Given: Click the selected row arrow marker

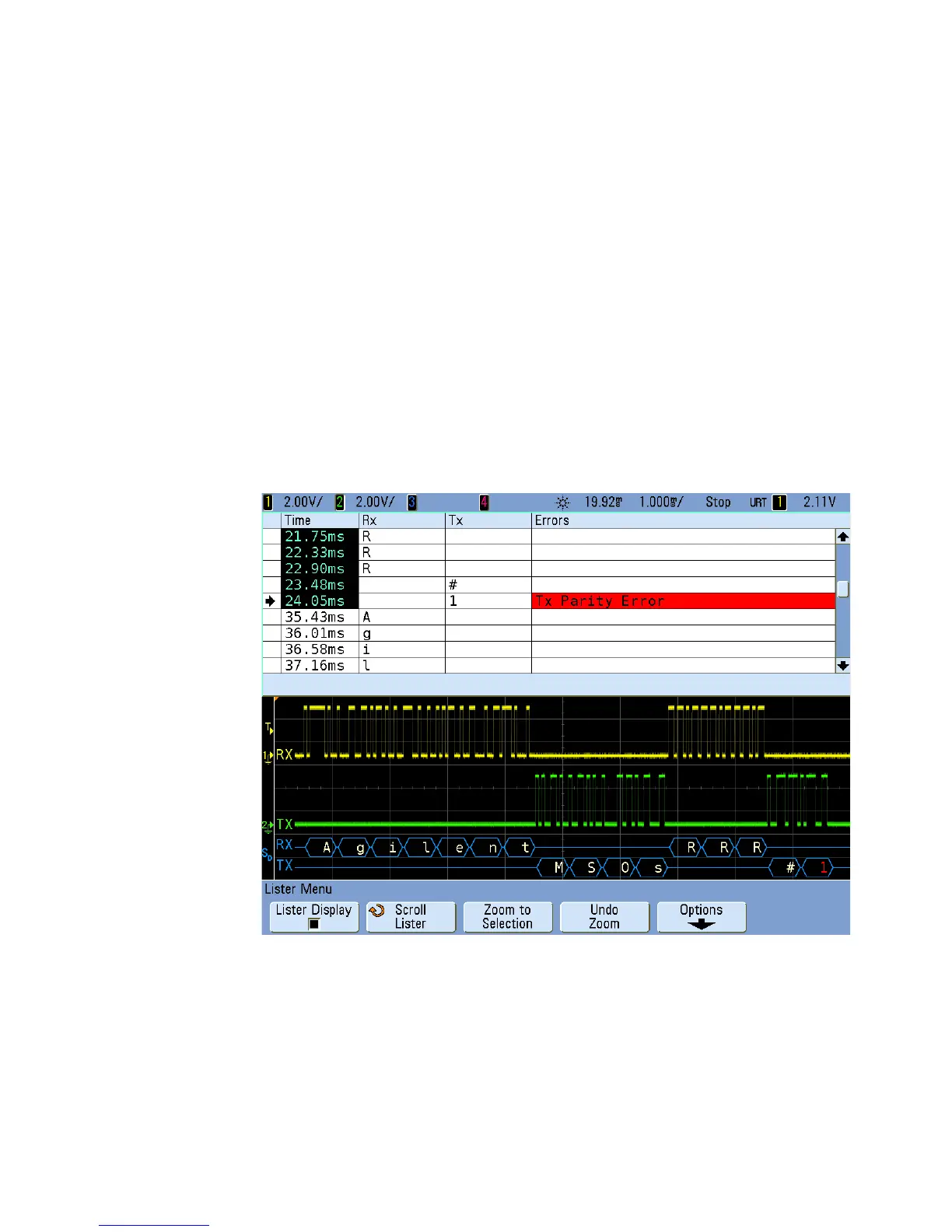Looking at the screenshot, I should pyautogui.click(x=271, y=601).
